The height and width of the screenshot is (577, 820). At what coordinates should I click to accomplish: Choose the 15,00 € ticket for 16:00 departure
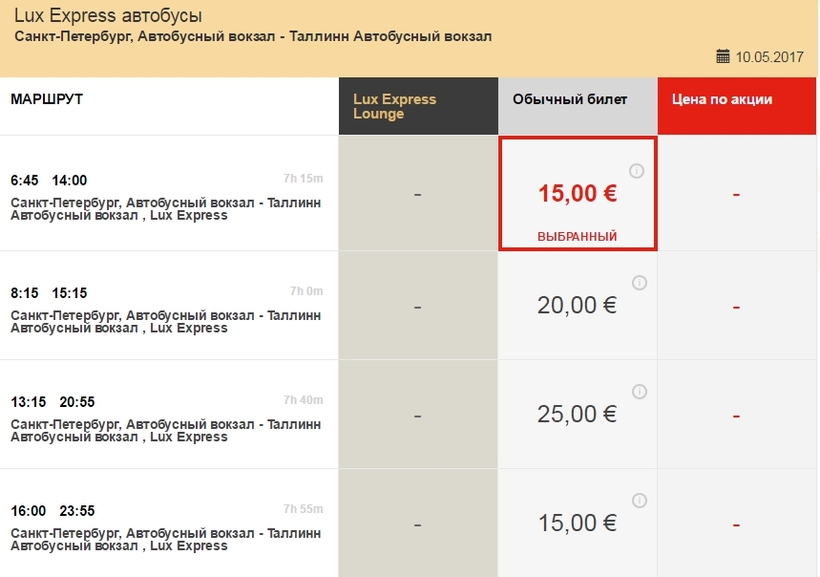577,523
